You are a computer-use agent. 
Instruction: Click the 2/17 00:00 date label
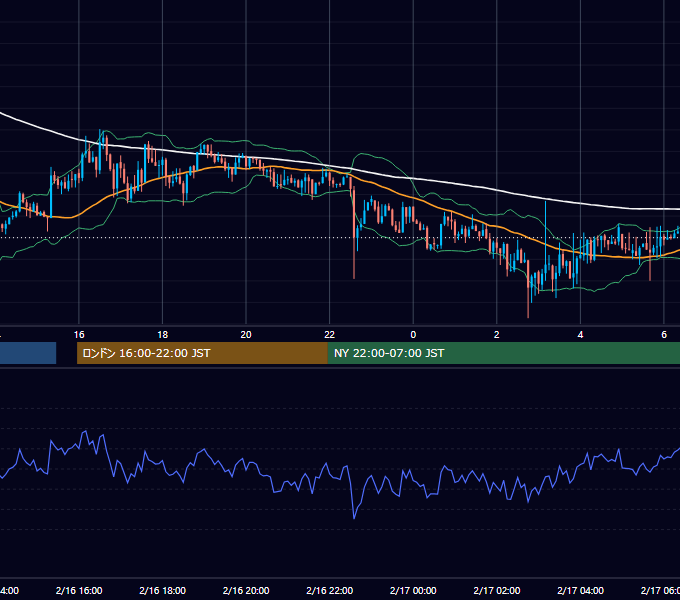pos(413,590)
